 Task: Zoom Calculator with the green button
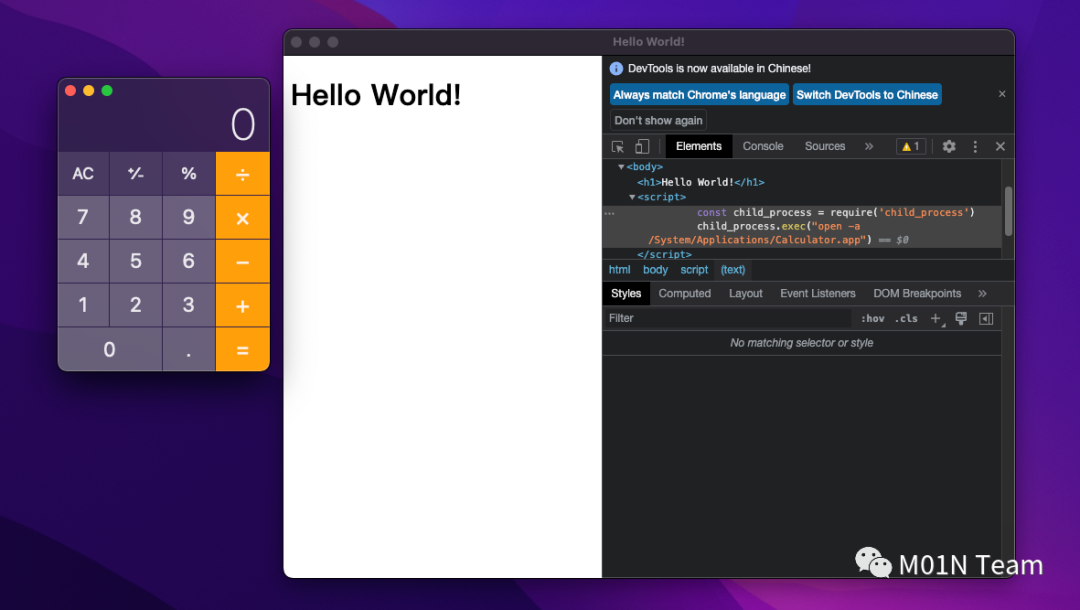coord(107,91)
